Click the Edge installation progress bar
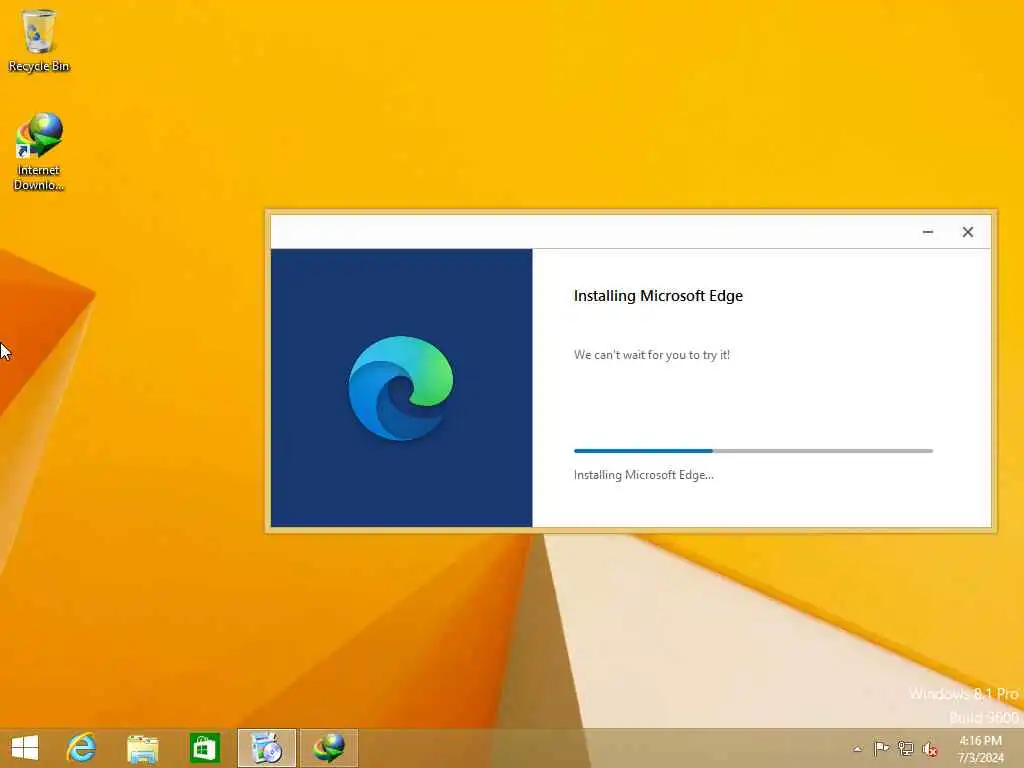This screenshot has width=1024, height=768. [753, 451]
